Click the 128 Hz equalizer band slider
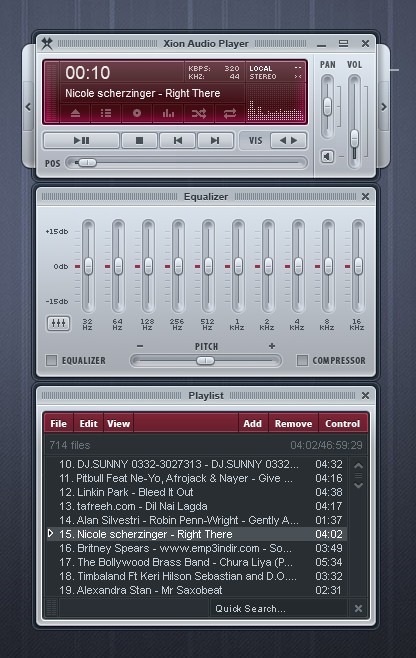Screen dimensions: 416x658 [x=148, y=266]
